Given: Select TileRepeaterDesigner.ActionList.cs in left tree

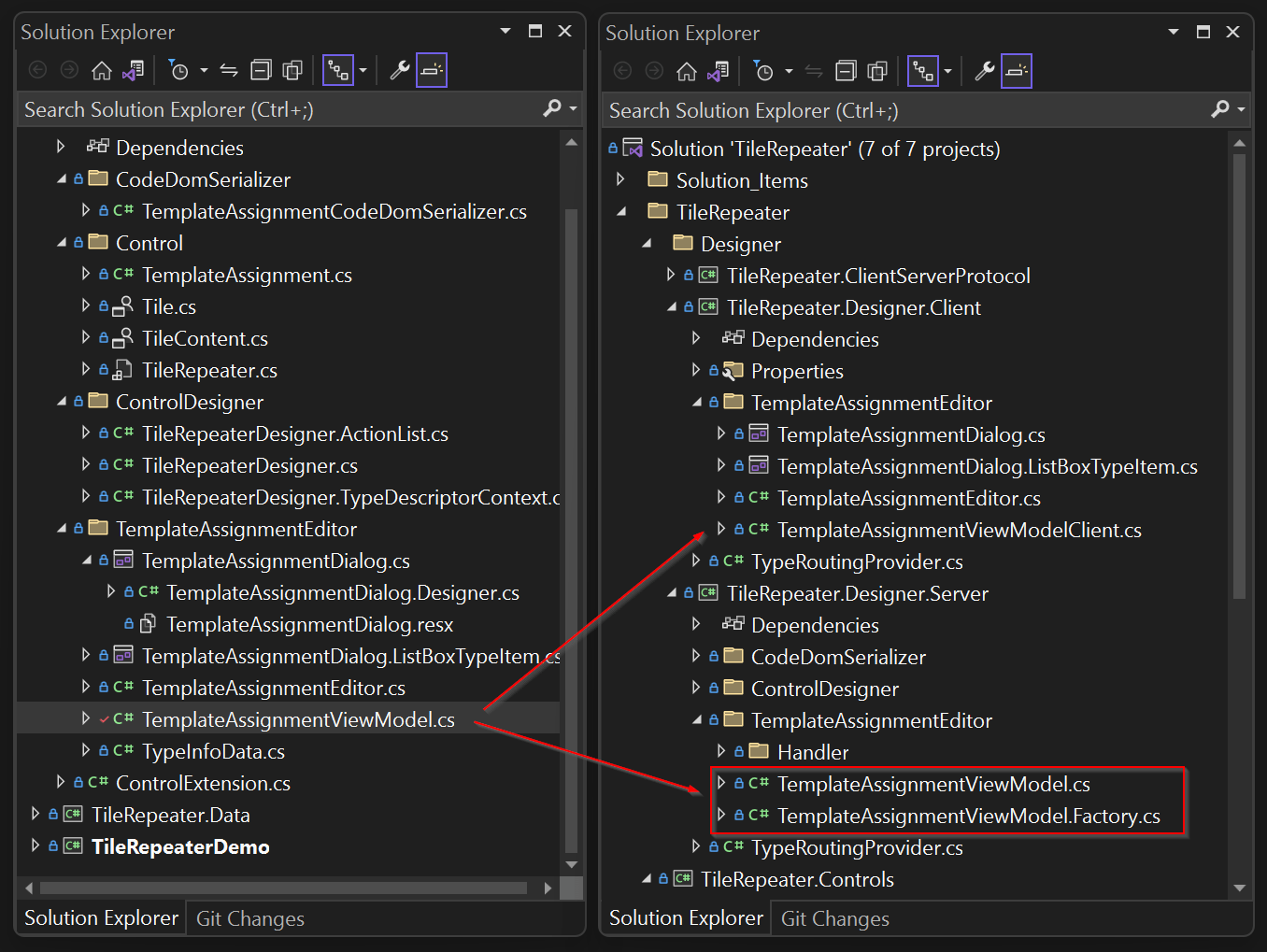Looking at the screenshot, I should (x=294, y=433).
